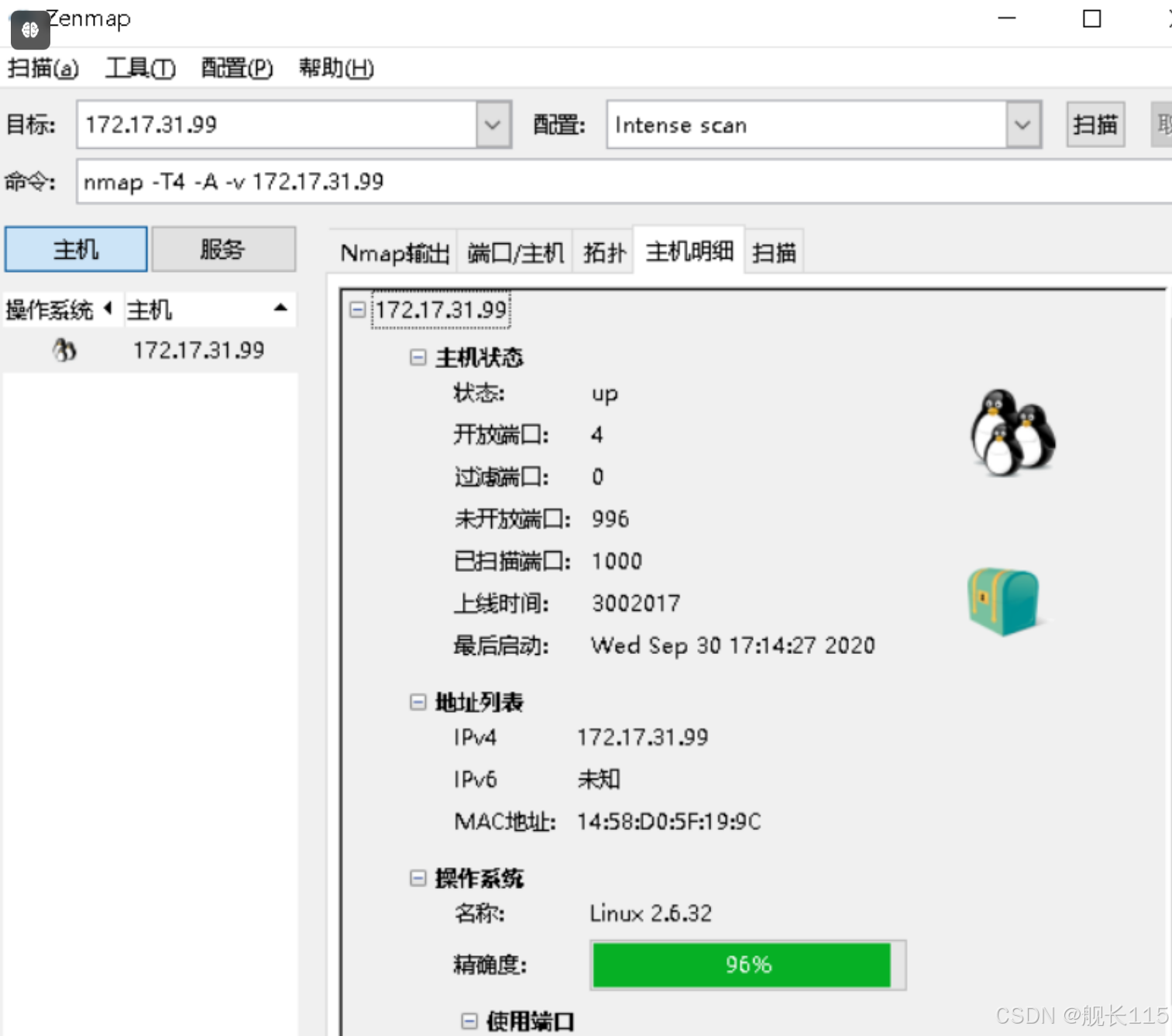Click the Zenmap app icon in title bar

click(30, 29)
